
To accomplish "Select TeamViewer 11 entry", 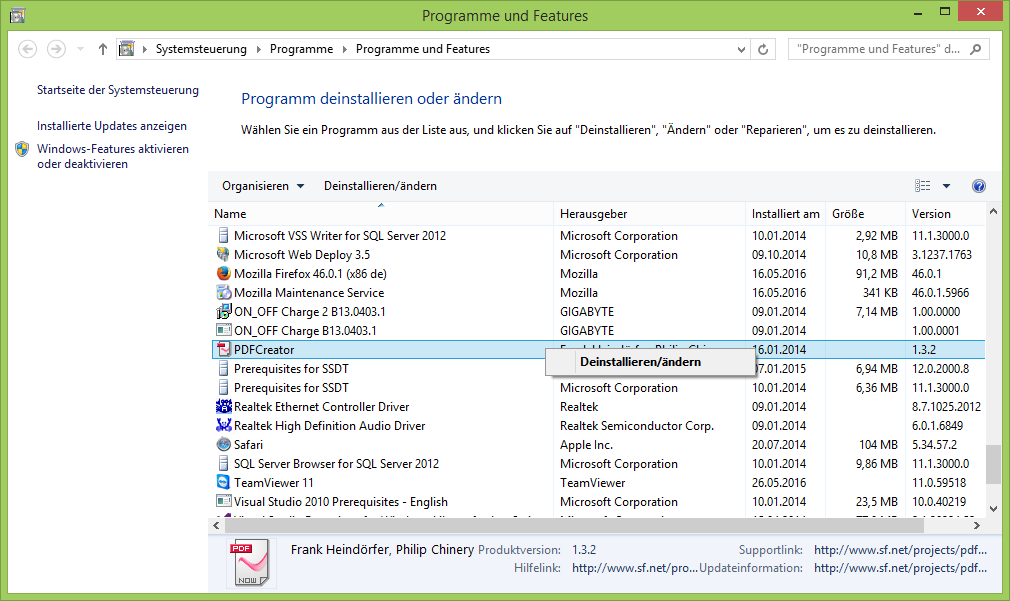I will click(x=598, y=482).
